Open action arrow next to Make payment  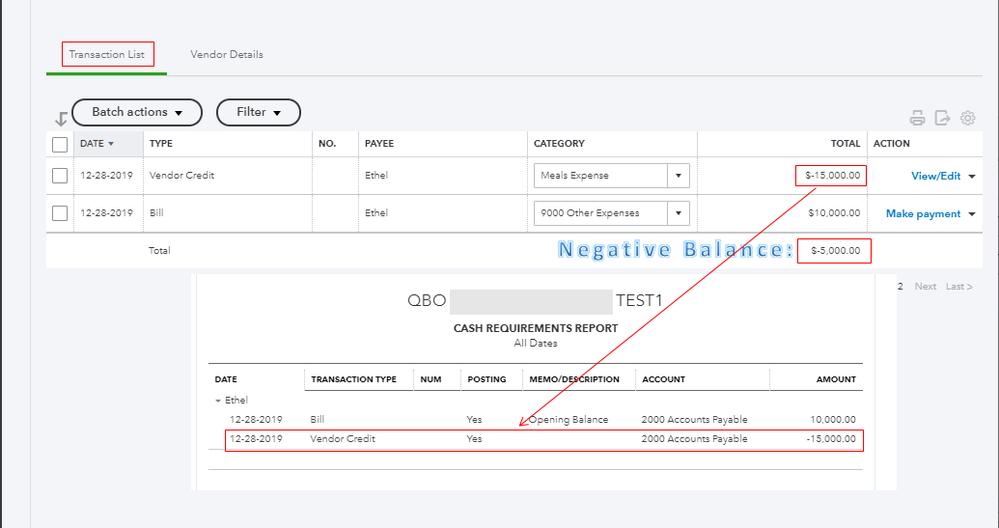point(972,214)
